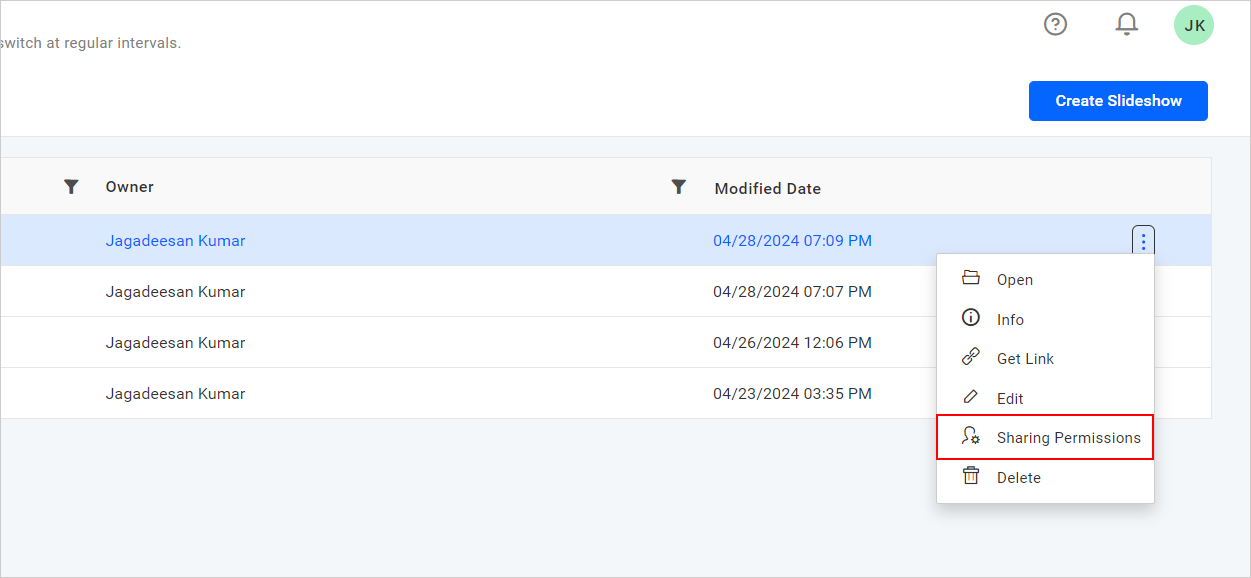Click the trash icon beside Delete
The image size is (1251, 578).
[x=970, y=477]
